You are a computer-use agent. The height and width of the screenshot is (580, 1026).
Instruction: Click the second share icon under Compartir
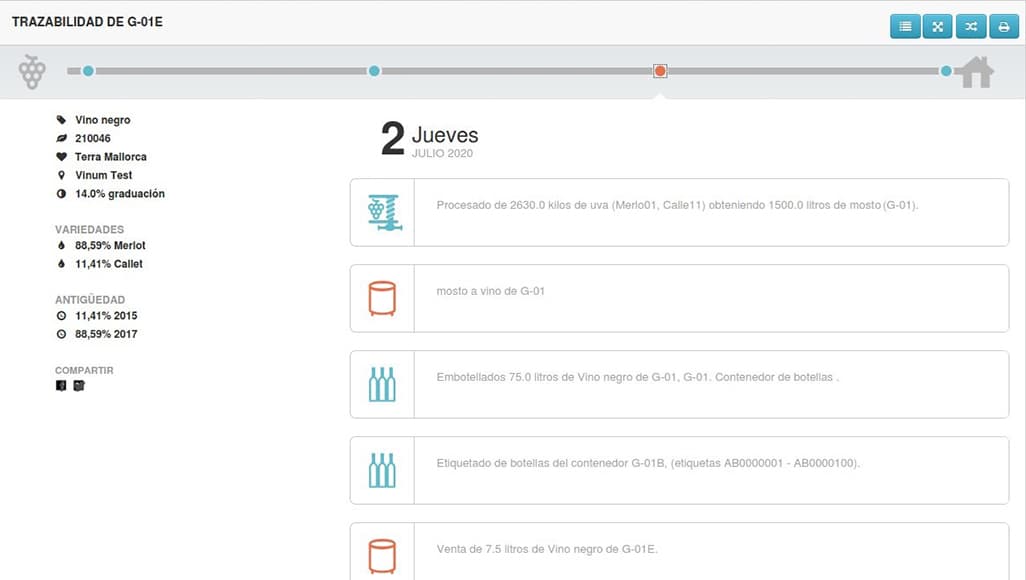click(79, 386)
